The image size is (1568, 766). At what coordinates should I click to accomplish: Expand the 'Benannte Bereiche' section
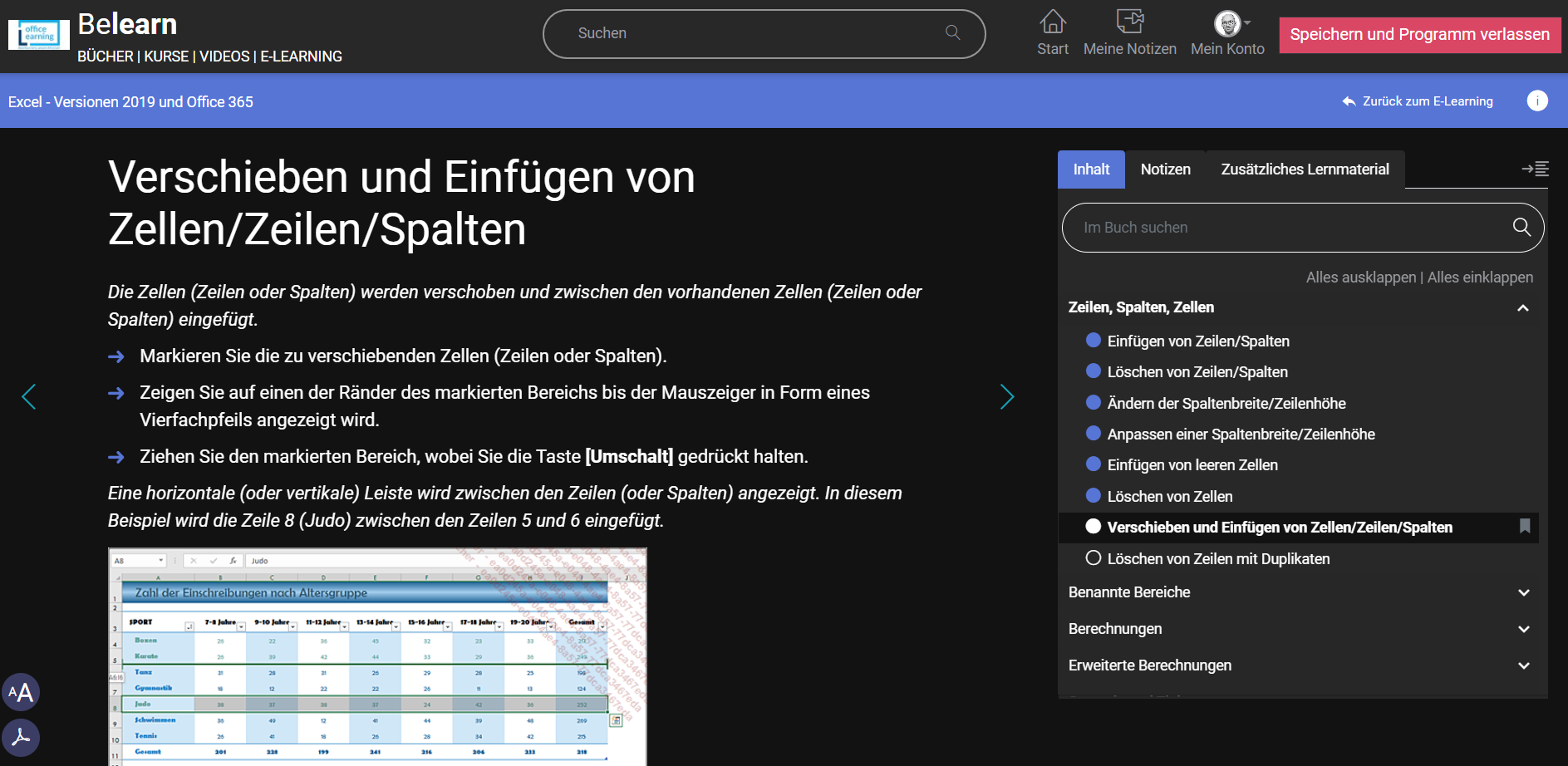(x=1522, y=592)
